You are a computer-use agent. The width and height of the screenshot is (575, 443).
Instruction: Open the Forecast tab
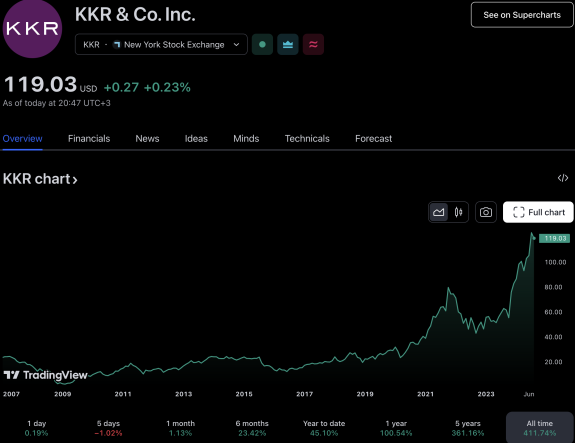373,139
